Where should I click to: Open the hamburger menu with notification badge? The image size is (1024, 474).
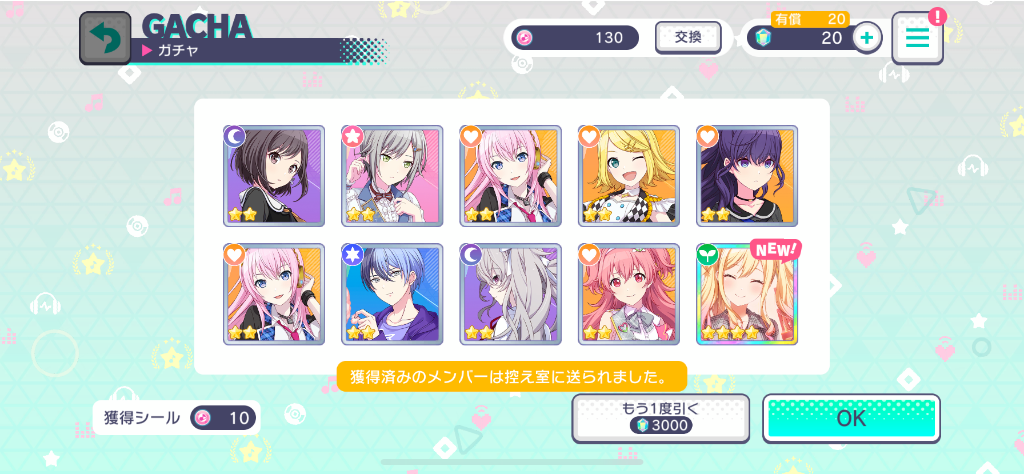point(918,38)
